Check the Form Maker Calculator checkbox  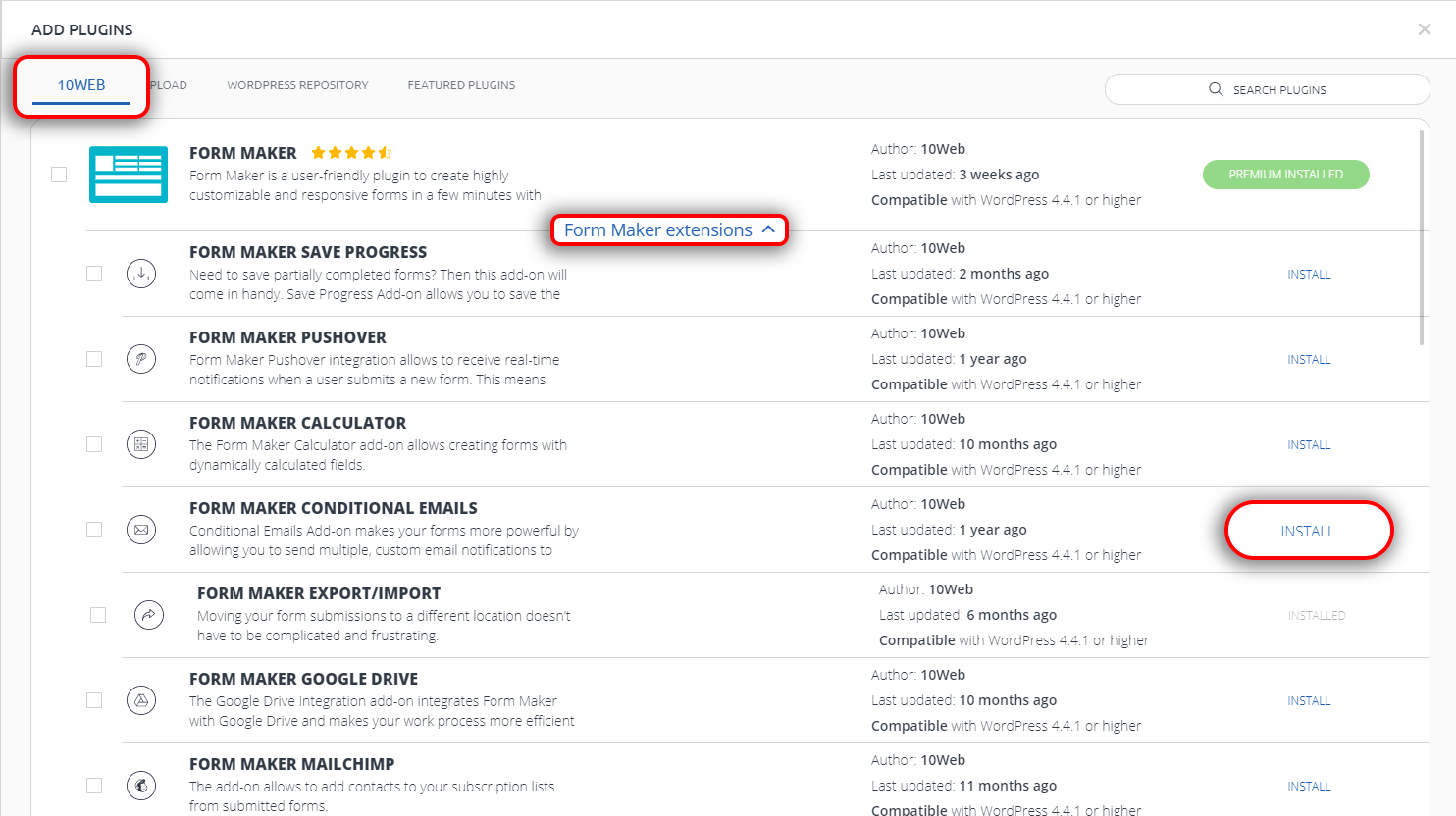[94, 444]
